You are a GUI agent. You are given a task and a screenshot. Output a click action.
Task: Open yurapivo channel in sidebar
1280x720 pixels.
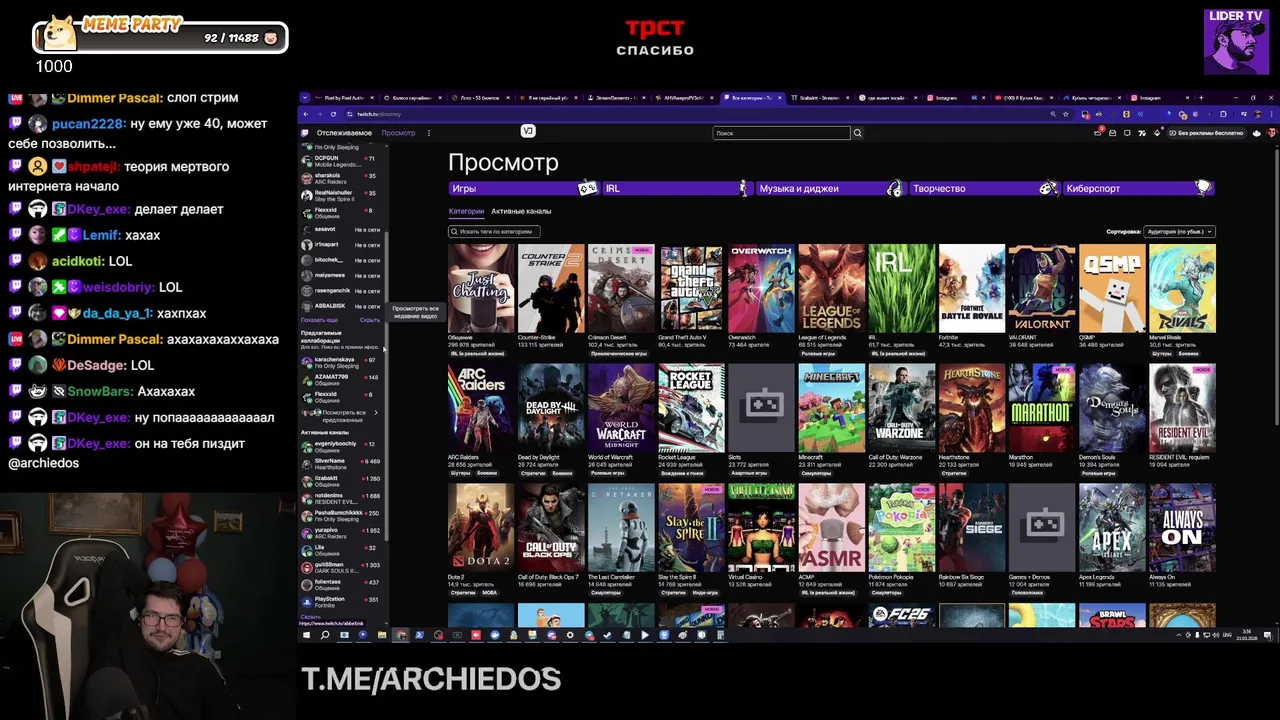pyautogui.click(x=341, y=533)
